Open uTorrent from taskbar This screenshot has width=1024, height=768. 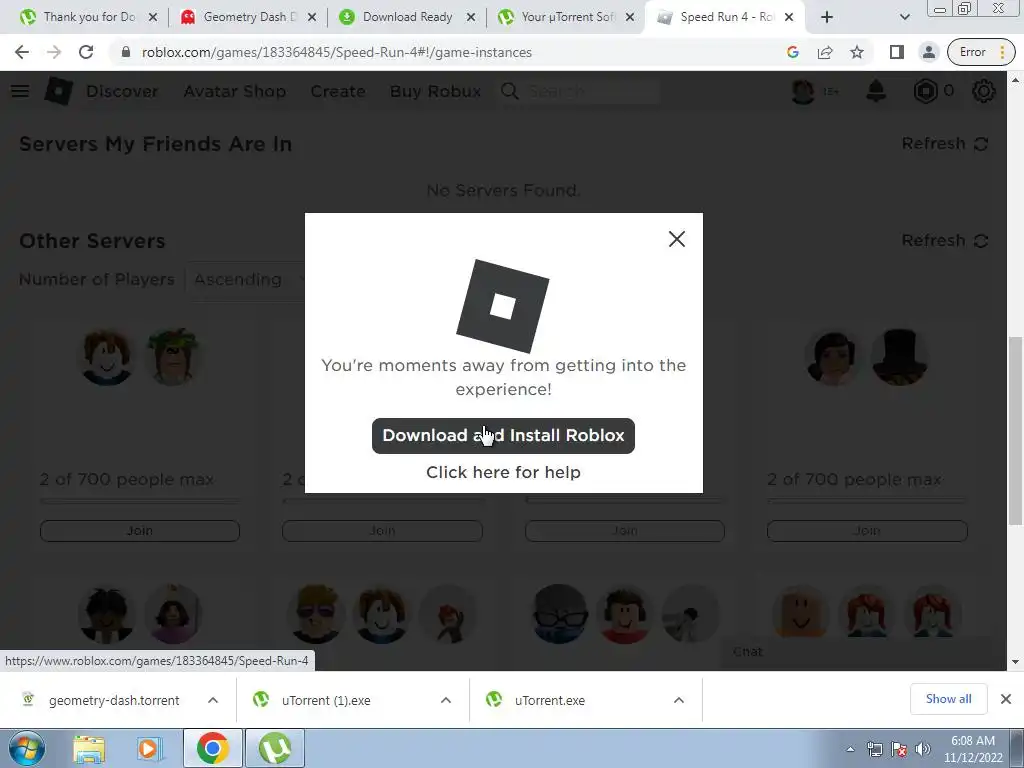275,748
